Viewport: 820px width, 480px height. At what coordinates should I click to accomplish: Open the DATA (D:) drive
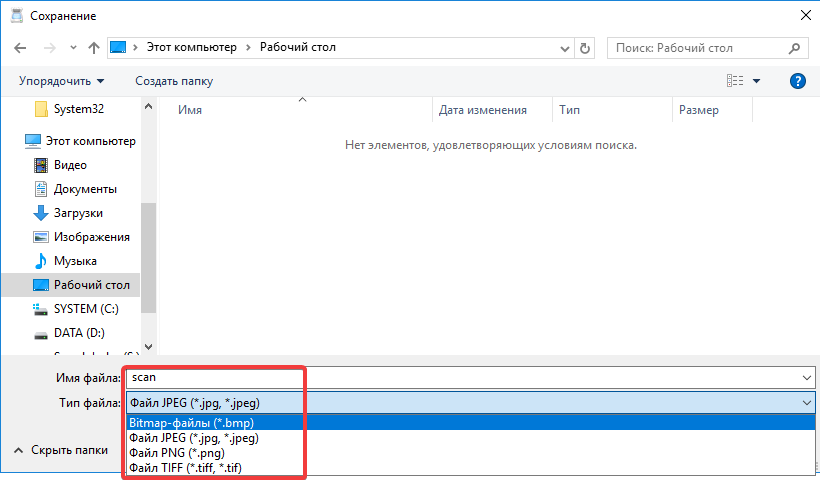tap(79, 333)
